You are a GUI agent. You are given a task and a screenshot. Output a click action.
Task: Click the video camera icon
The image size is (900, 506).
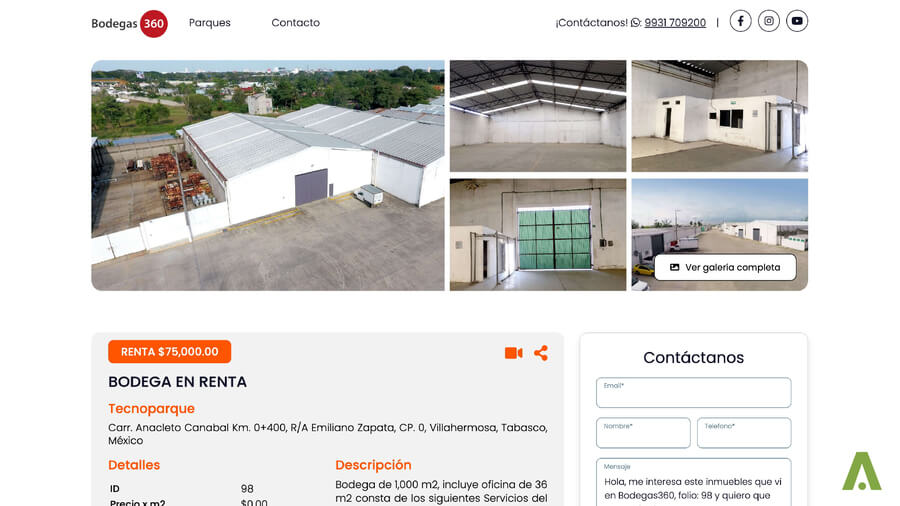[514, 353]
